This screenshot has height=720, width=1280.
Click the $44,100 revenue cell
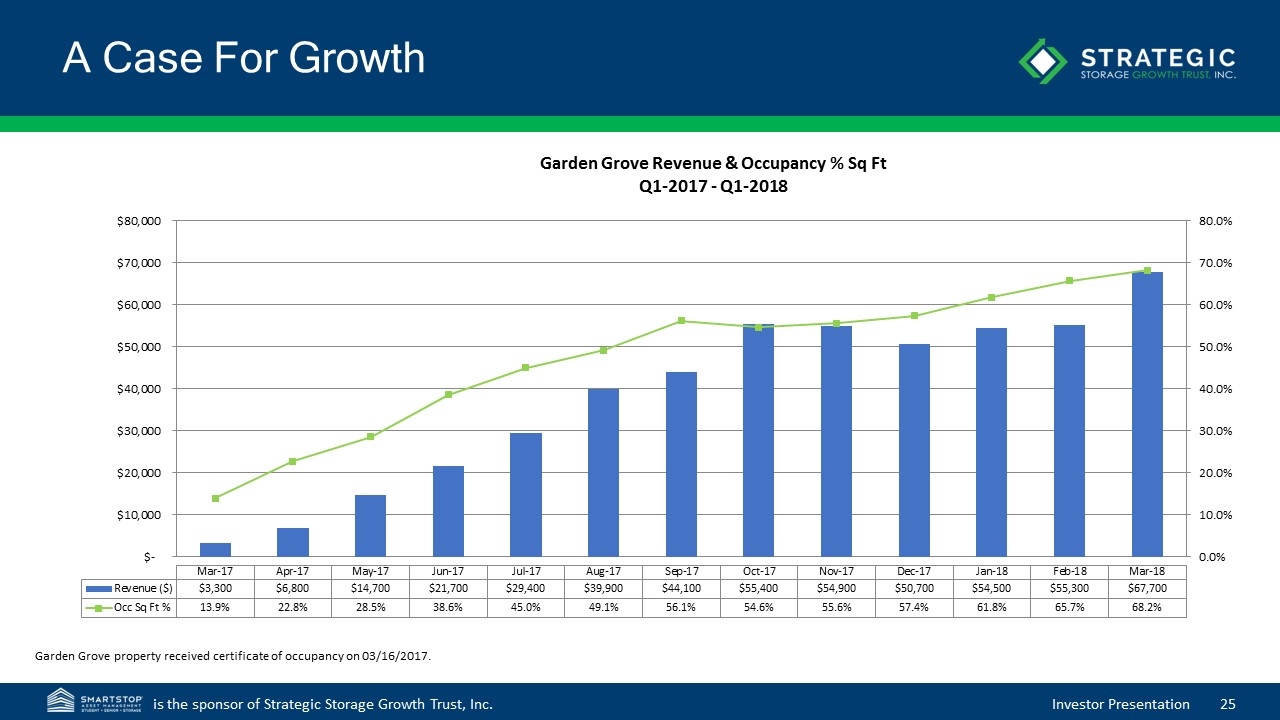(x=681, y=590)
